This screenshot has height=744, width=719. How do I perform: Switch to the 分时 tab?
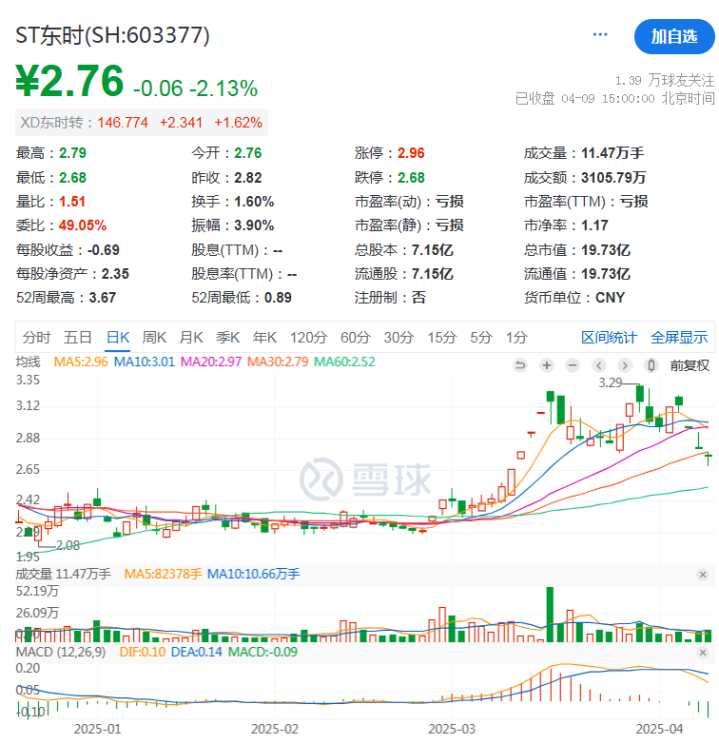point(37,337)
